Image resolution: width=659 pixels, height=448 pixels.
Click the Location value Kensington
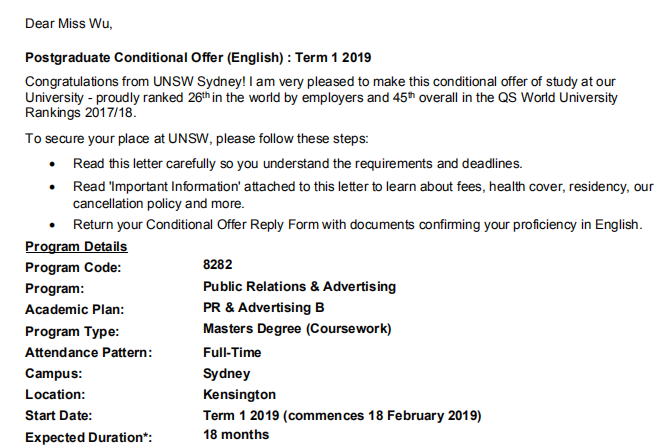click(239, 395)
